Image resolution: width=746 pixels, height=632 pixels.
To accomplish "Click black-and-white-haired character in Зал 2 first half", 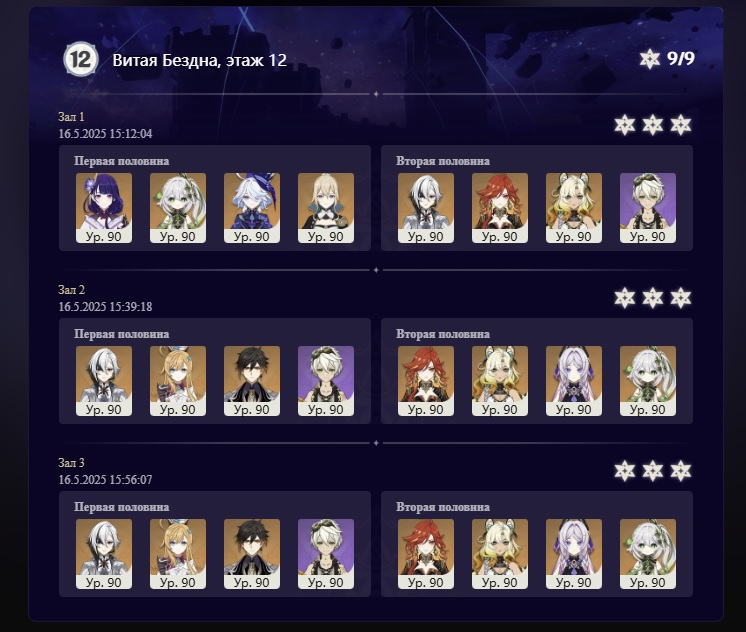I will tap(104, 381).
